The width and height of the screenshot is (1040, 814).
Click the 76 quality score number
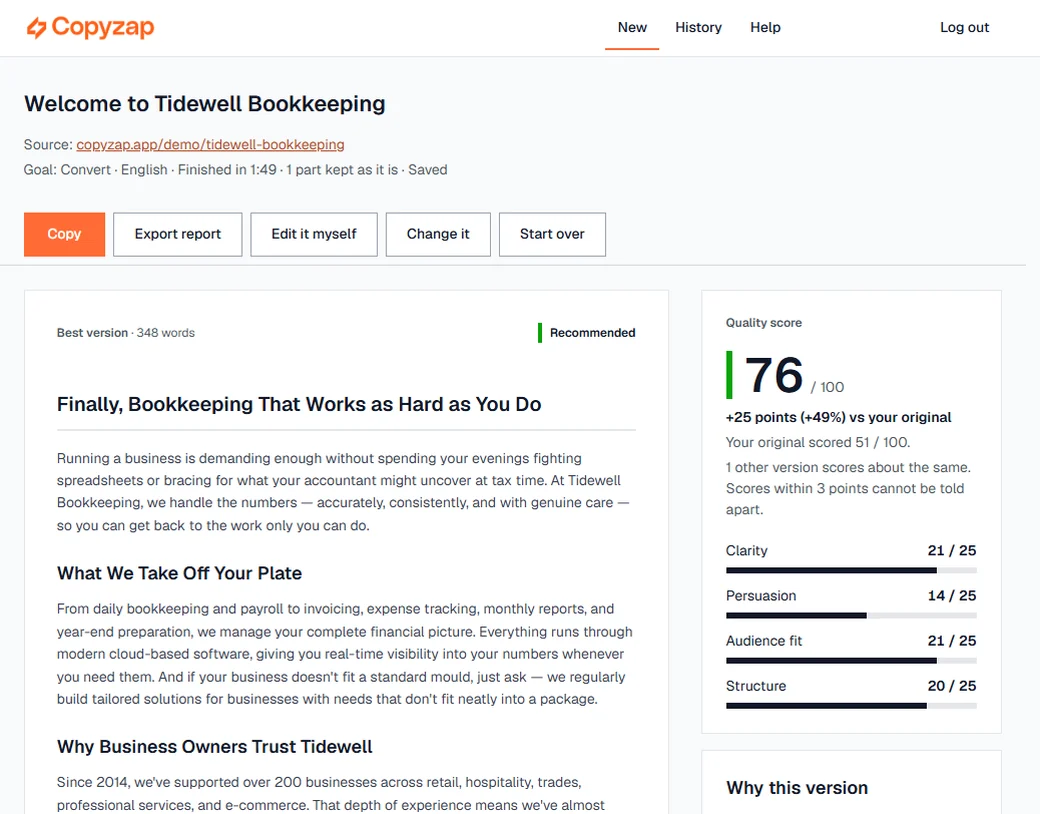coord(774,375)
